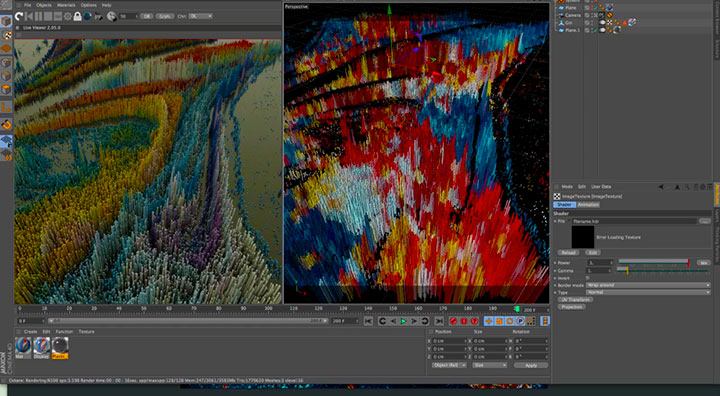Click the Gamma slider bar
The image size is (720, 396).
tap(664, 271)
